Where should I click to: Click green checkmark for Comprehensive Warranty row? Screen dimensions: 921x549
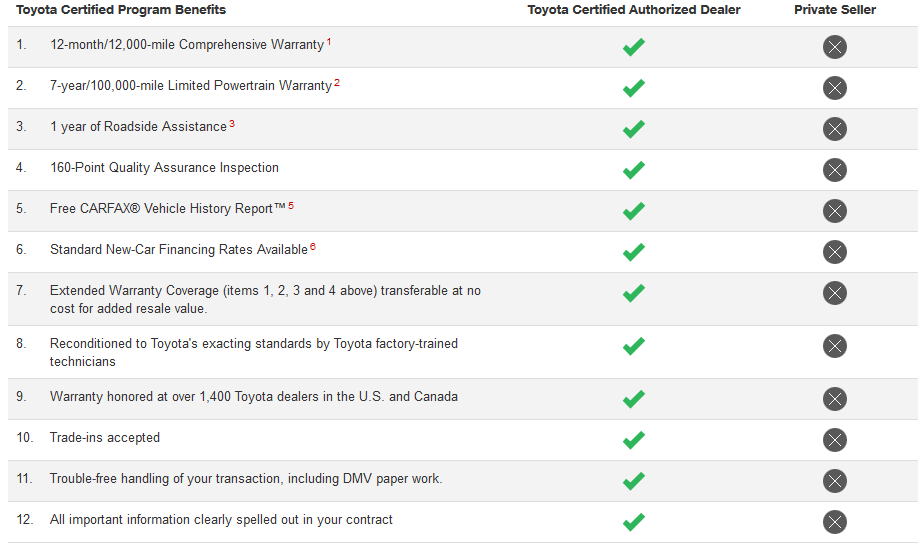point(634,47)
